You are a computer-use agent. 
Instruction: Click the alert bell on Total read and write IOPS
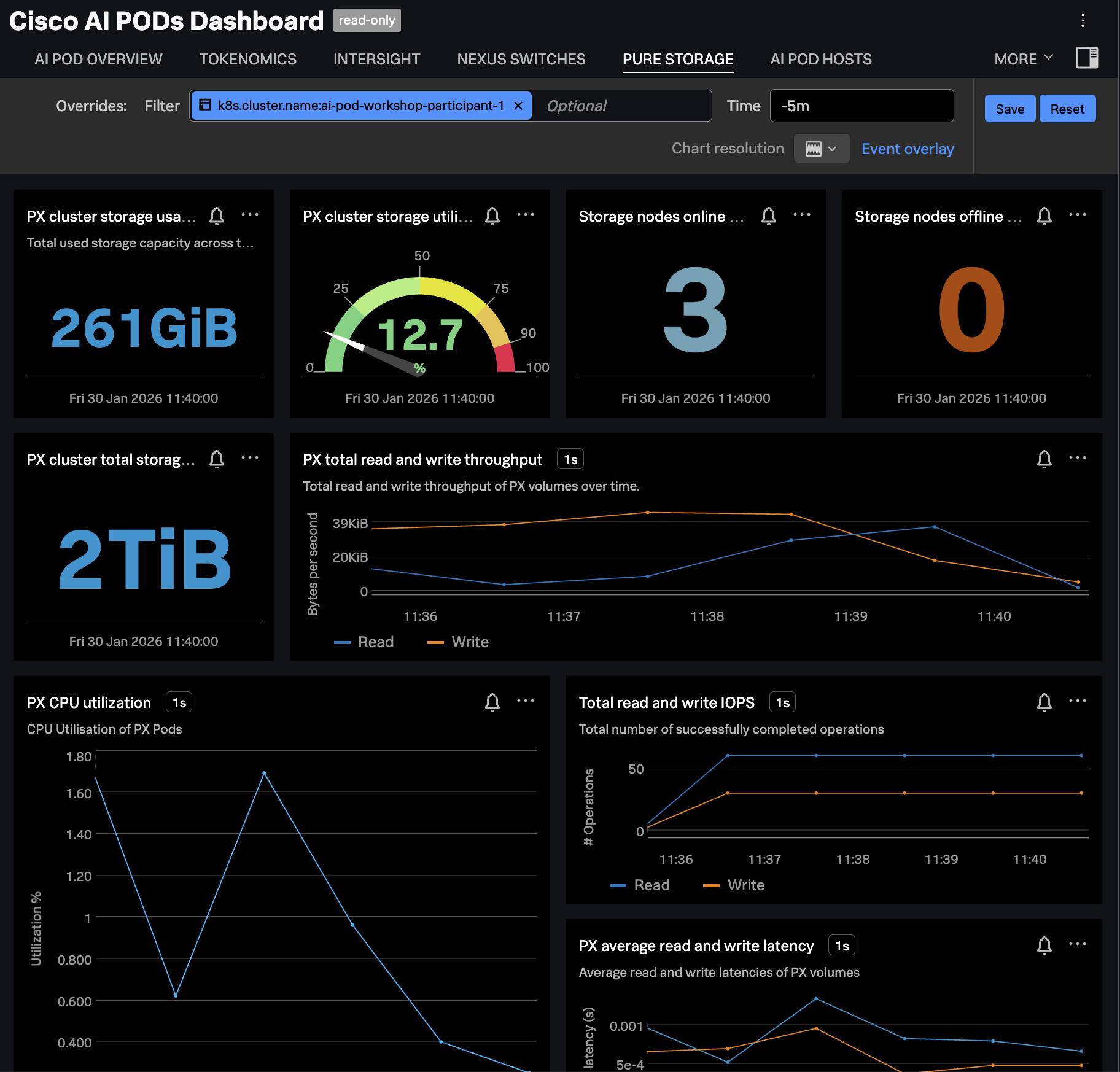tap(1044, 702)
